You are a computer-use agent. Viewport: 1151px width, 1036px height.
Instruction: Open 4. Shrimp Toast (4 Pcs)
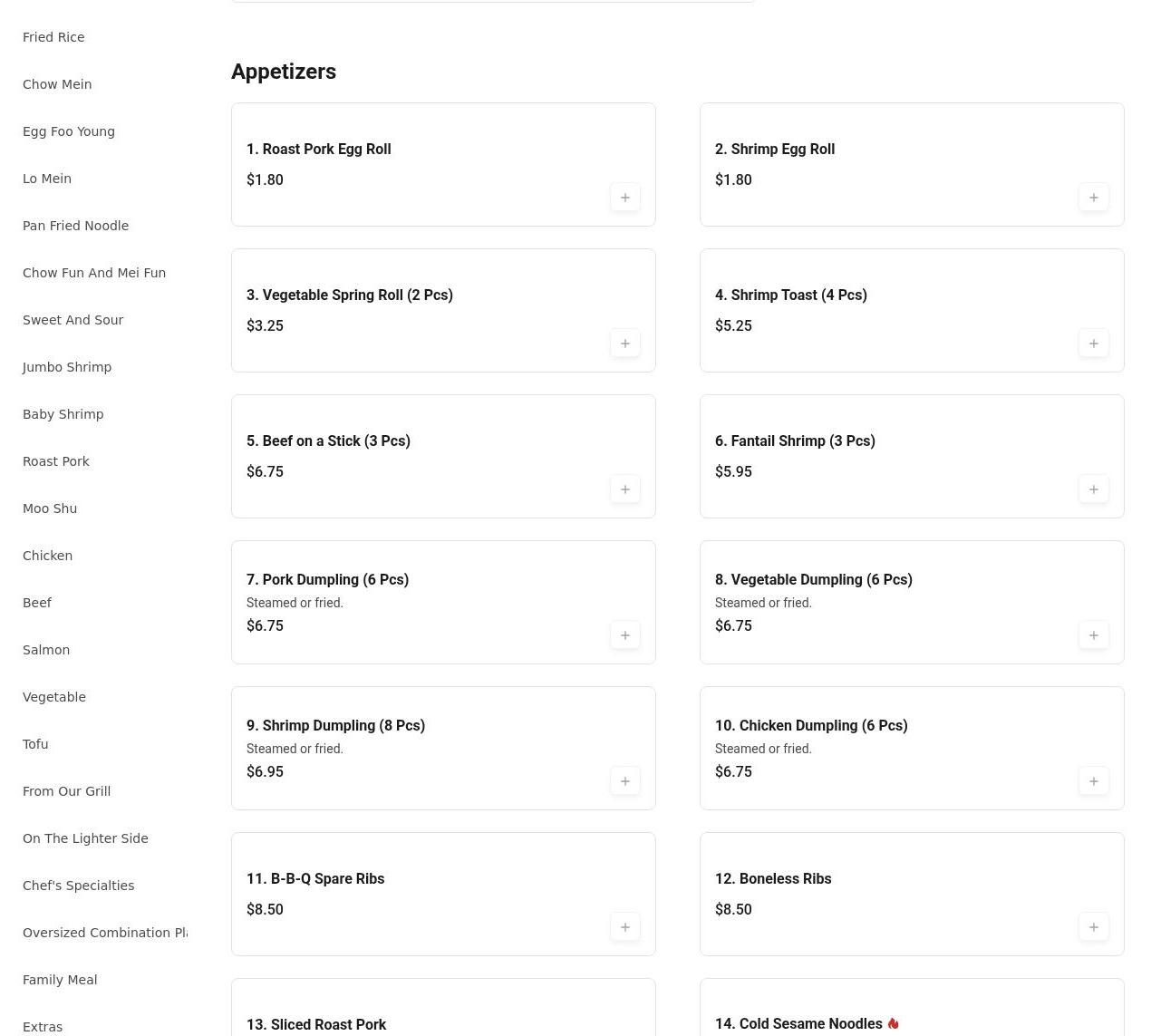[912, 310]
